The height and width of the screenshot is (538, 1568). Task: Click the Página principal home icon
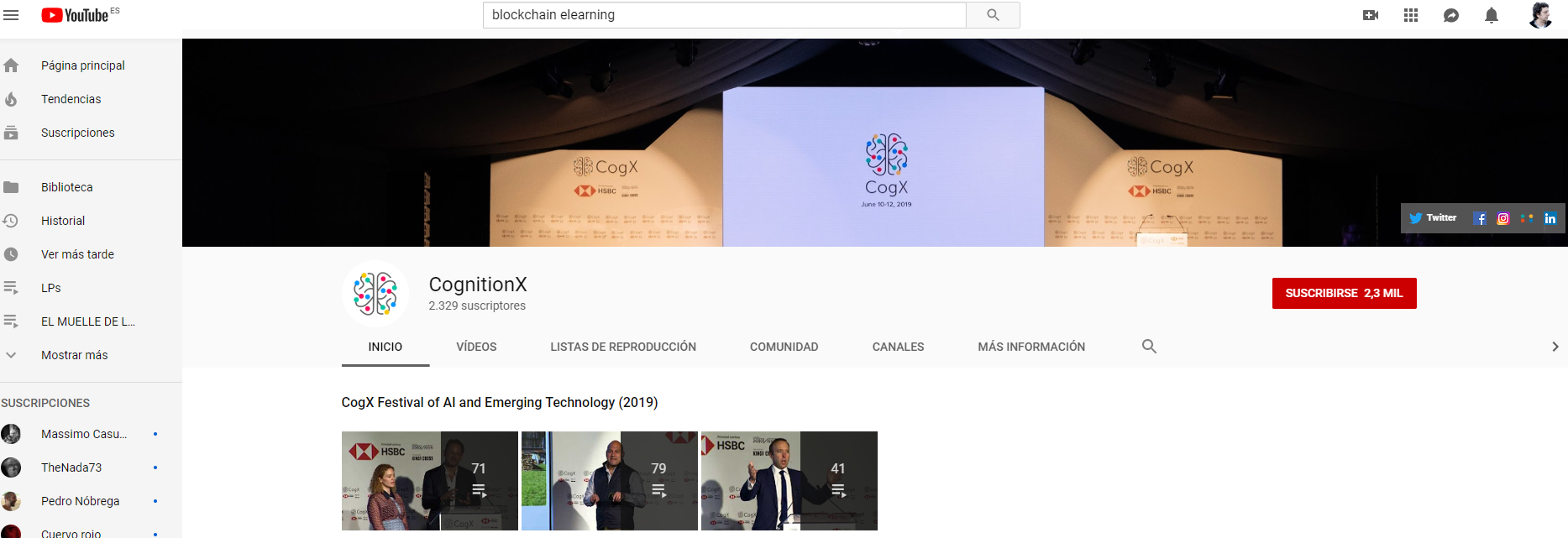click(11, 65)
